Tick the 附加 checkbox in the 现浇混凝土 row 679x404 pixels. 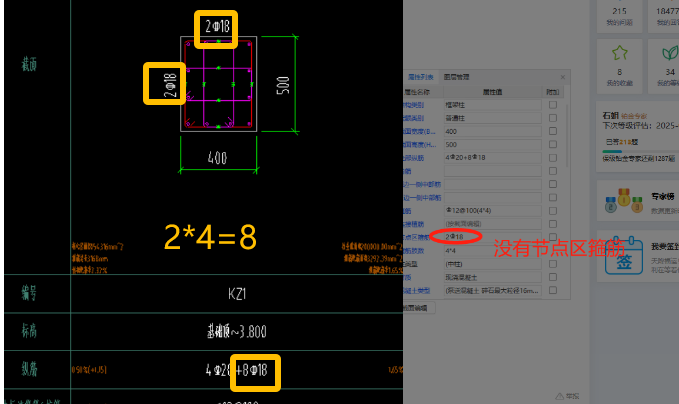pyautogui.click(x=553, y=277)
